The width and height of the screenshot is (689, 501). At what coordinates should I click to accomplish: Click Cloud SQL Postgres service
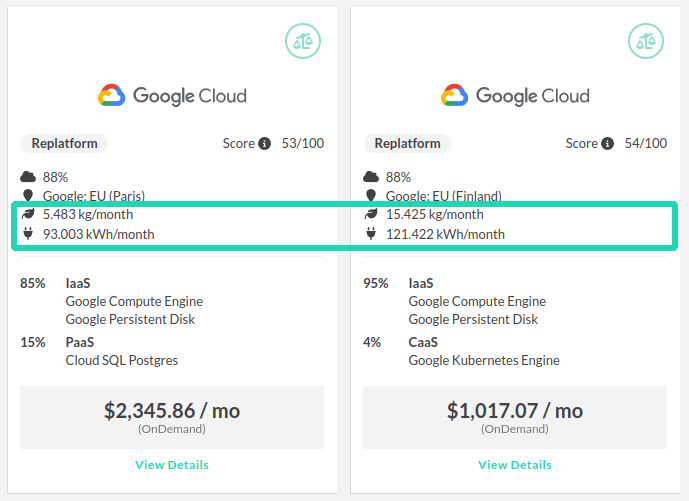pos(122,361)
